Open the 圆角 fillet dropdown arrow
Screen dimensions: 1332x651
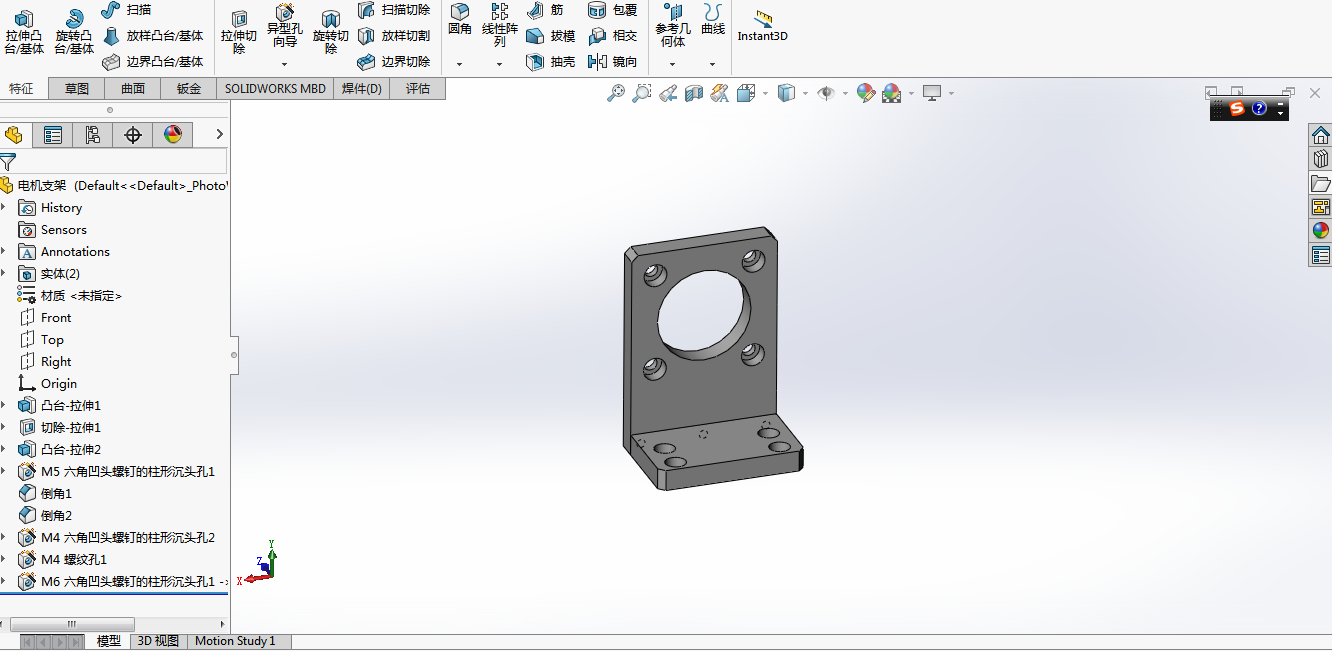point(459,64)
